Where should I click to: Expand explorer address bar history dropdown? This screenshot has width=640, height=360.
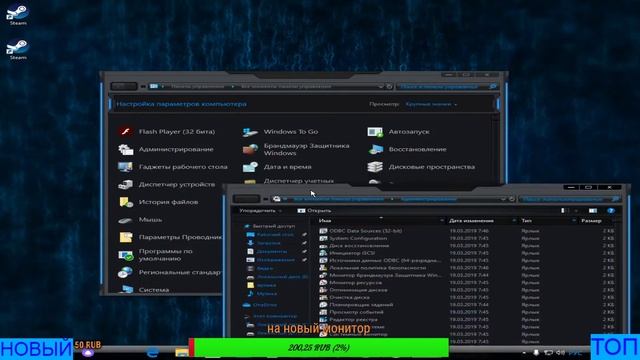[x=503, y=199]
